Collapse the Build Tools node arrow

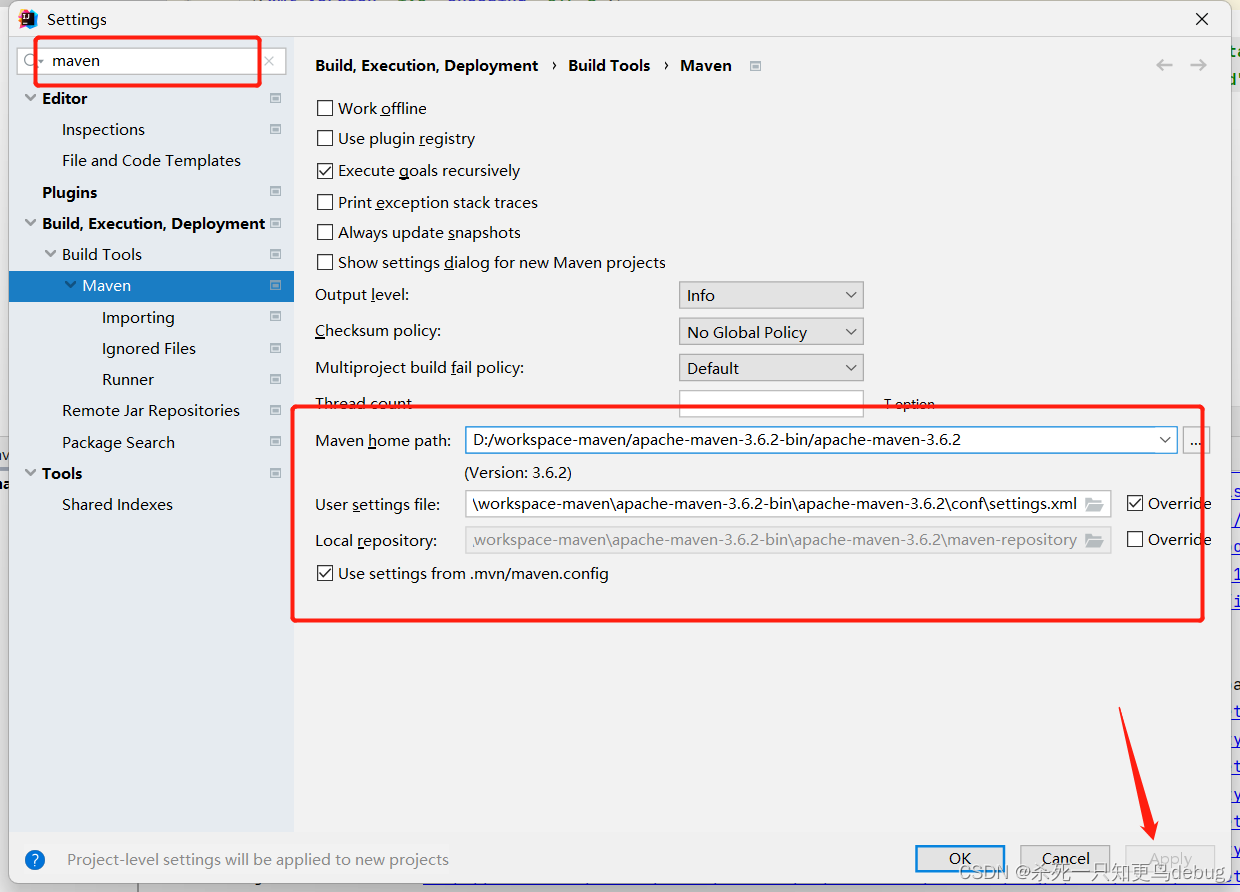pos(50,254)
